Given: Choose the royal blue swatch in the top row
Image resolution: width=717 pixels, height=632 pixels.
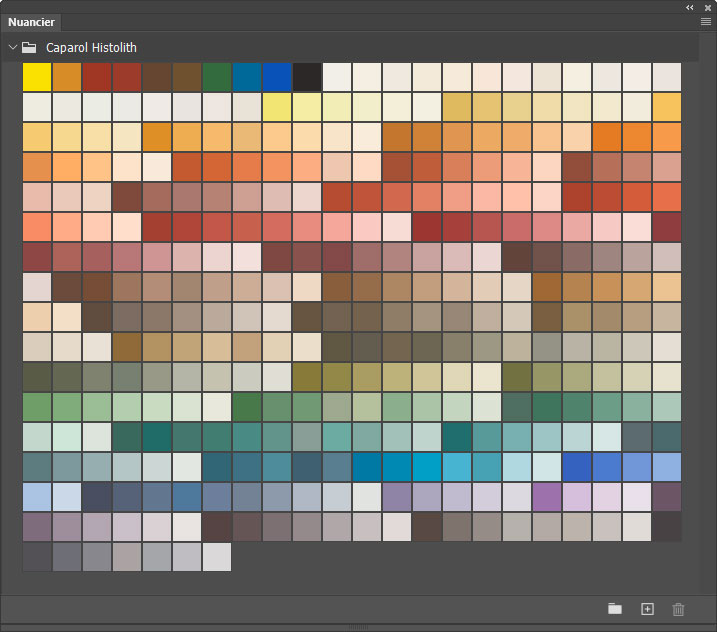Looking at the screenshot, I should pos(277,77).
